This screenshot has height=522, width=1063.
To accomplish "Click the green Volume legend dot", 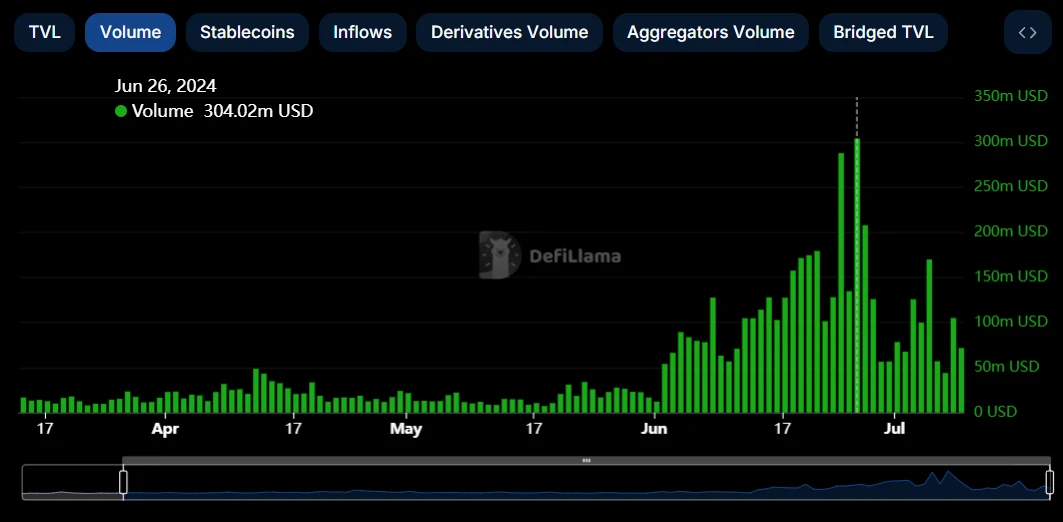I will click(121, 111).
